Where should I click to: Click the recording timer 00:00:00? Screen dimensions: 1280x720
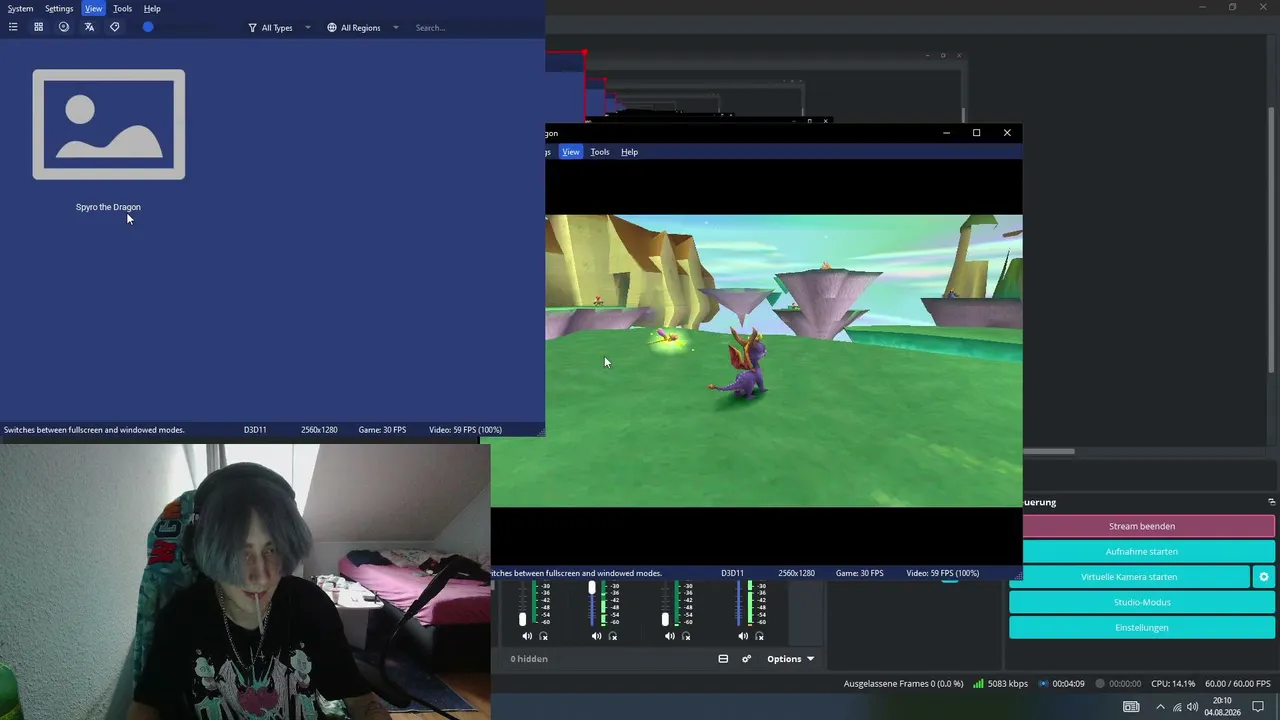pos(1125,684)
